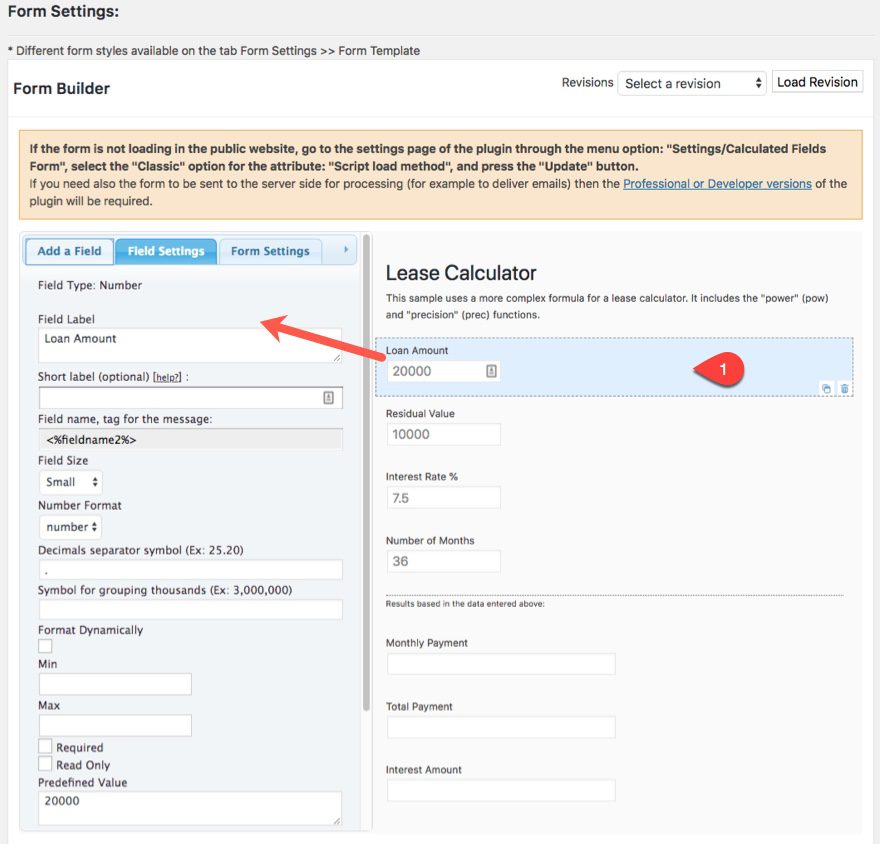
Task: Click the autofill icon in Loan Amount preview
Action: (491, 371)
